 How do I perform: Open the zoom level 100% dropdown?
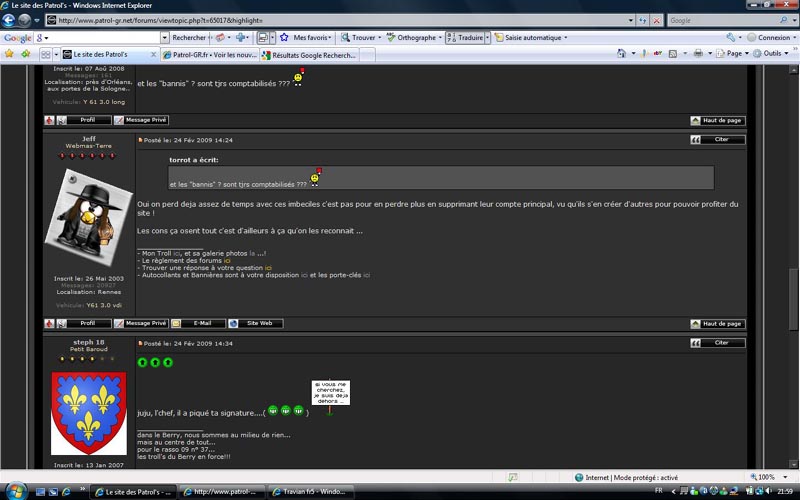[785, 477]
